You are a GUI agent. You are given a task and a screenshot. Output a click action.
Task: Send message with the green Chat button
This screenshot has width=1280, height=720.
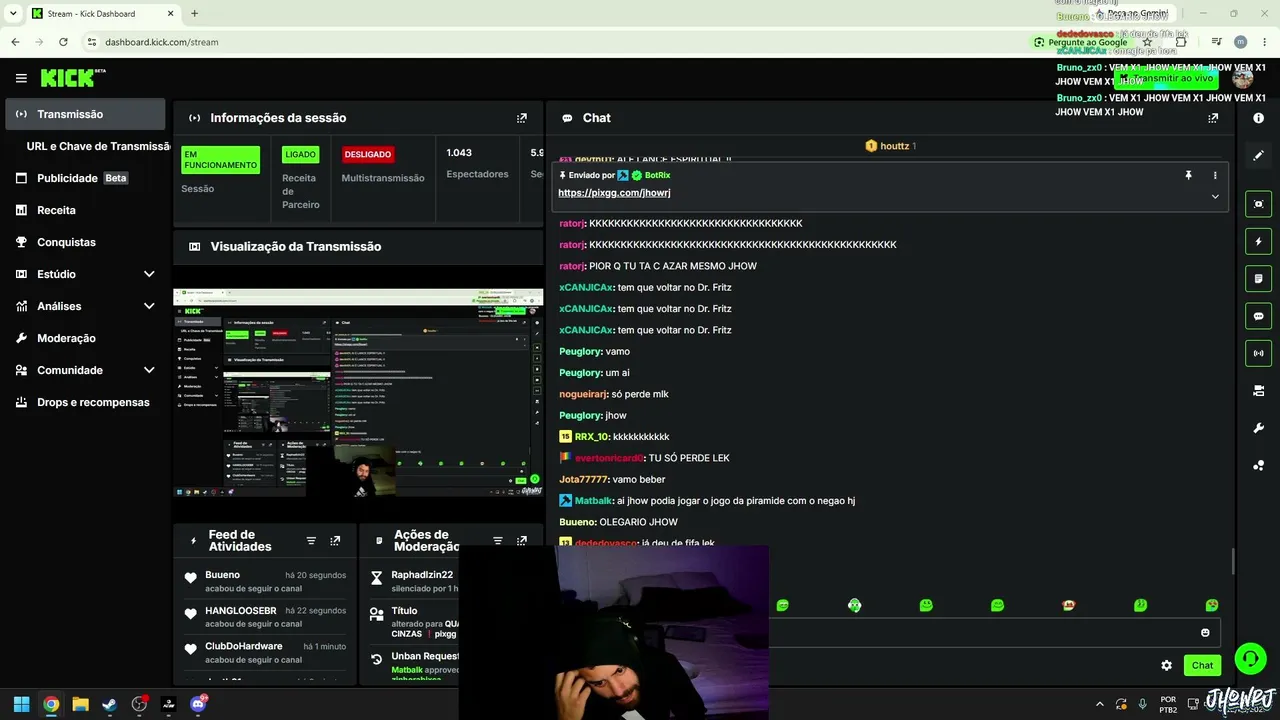click(1202, 665)
